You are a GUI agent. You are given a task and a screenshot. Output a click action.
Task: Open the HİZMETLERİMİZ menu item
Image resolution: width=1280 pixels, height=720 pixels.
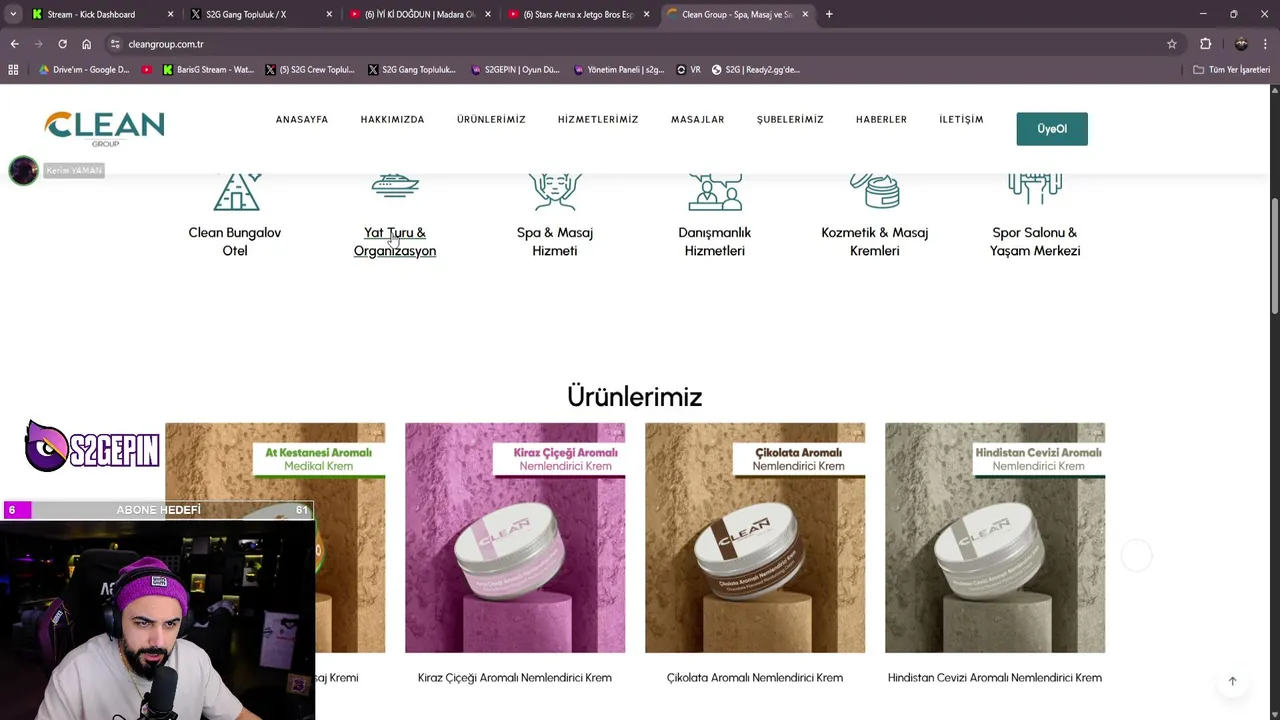tap(598, 119)
